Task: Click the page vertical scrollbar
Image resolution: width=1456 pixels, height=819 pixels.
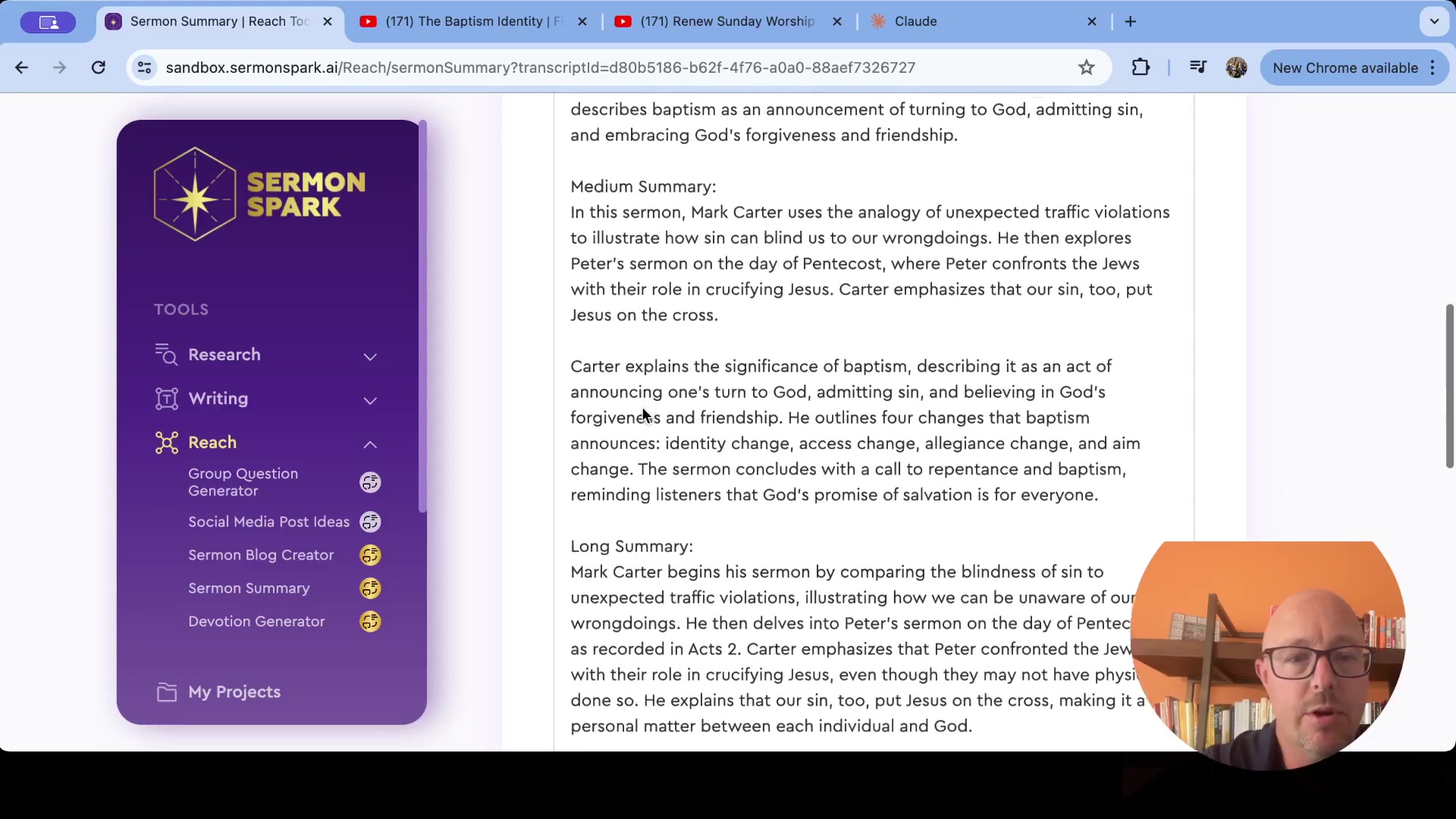Action: coord(1449,387)
